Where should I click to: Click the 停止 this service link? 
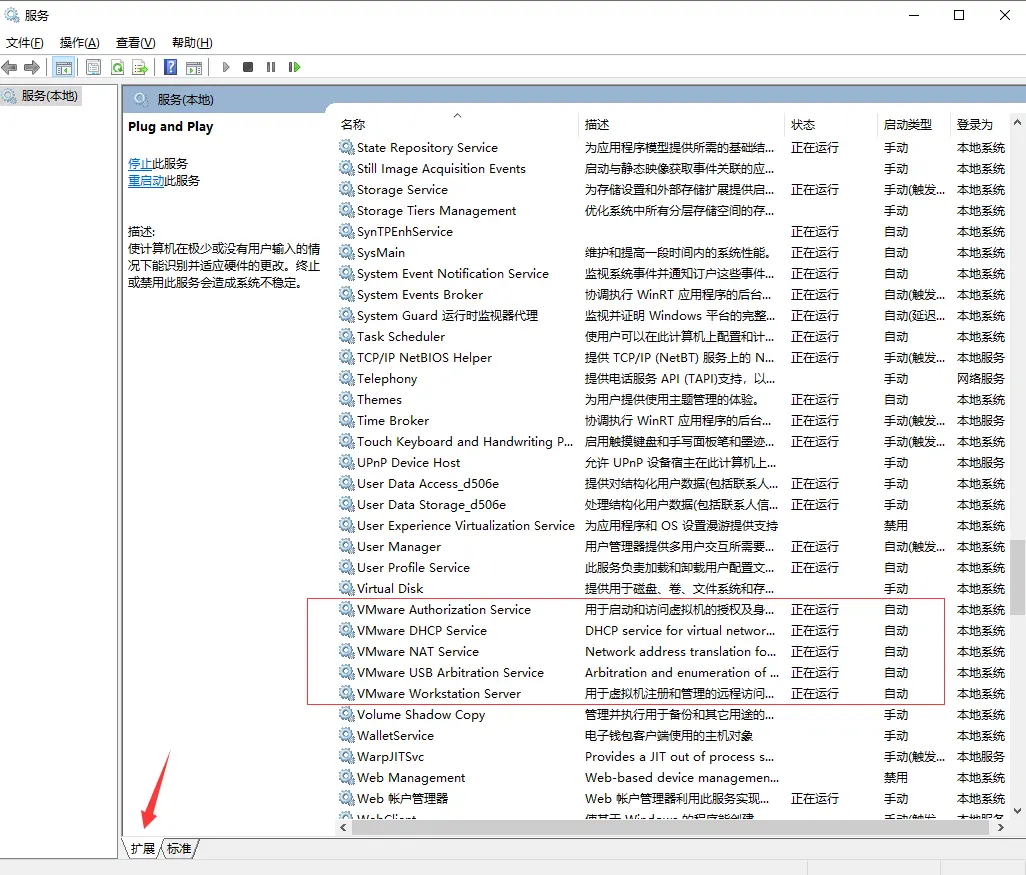click(140, 164)
